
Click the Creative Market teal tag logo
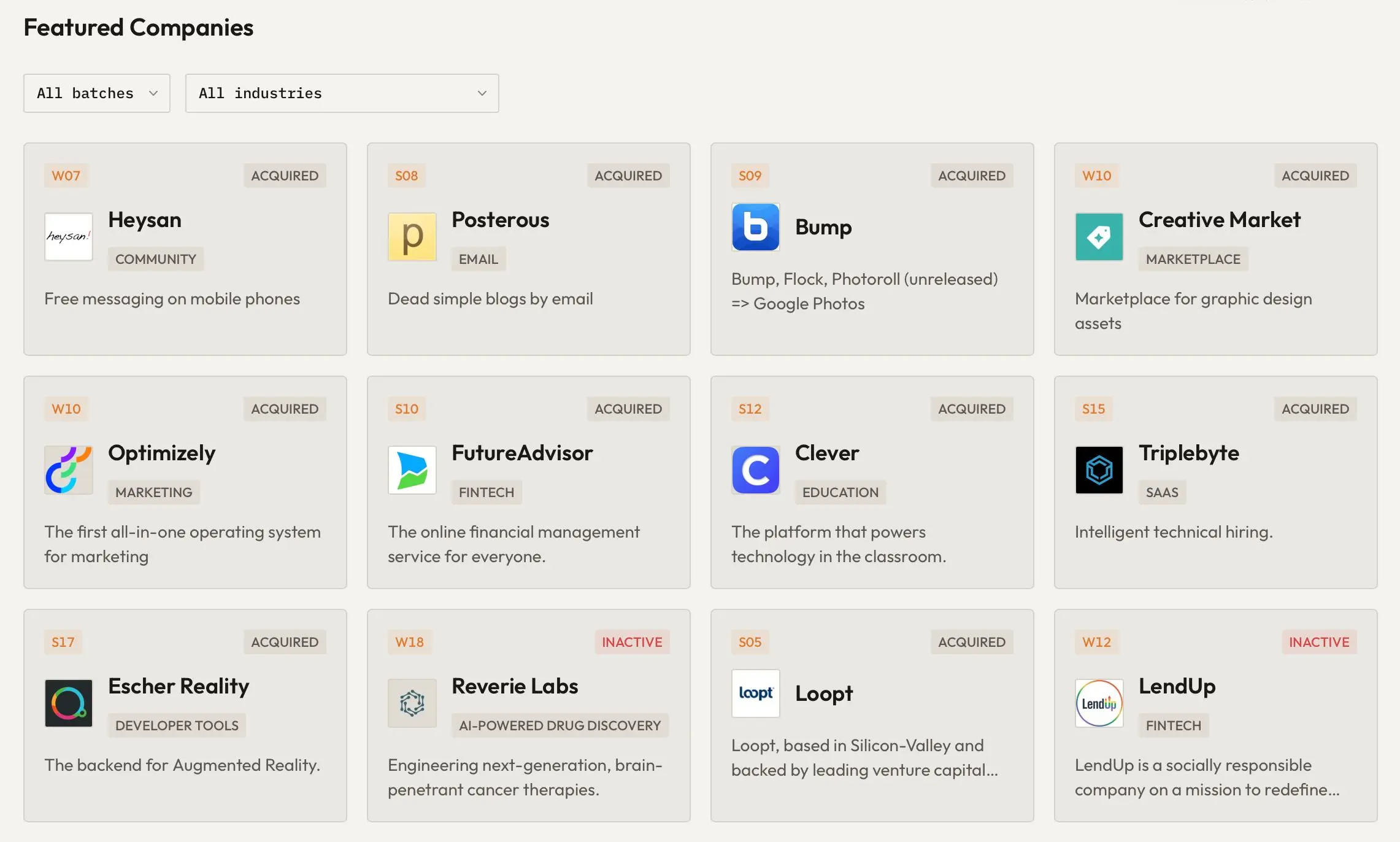coord(1099,237)
